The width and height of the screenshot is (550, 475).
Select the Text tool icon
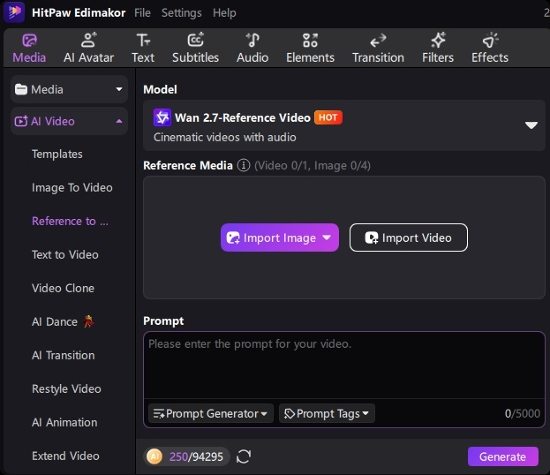pos(143,41)
